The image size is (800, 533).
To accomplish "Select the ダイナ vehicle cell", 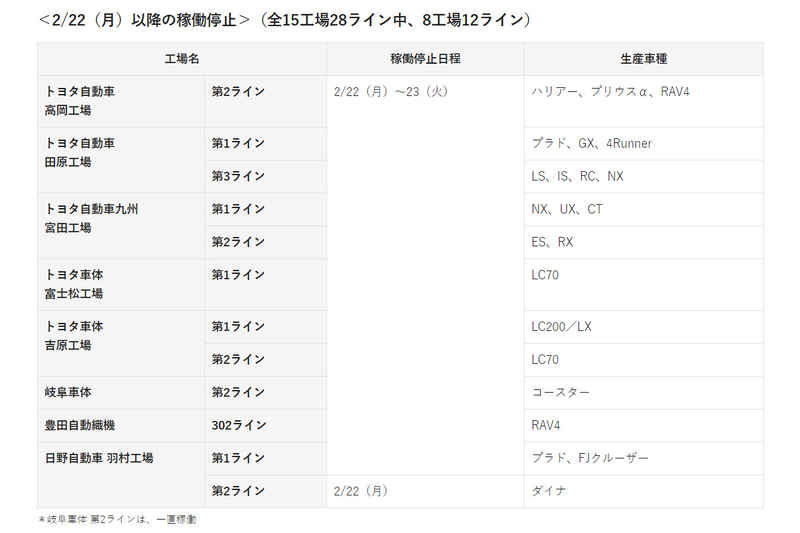I will pos(551,491).
